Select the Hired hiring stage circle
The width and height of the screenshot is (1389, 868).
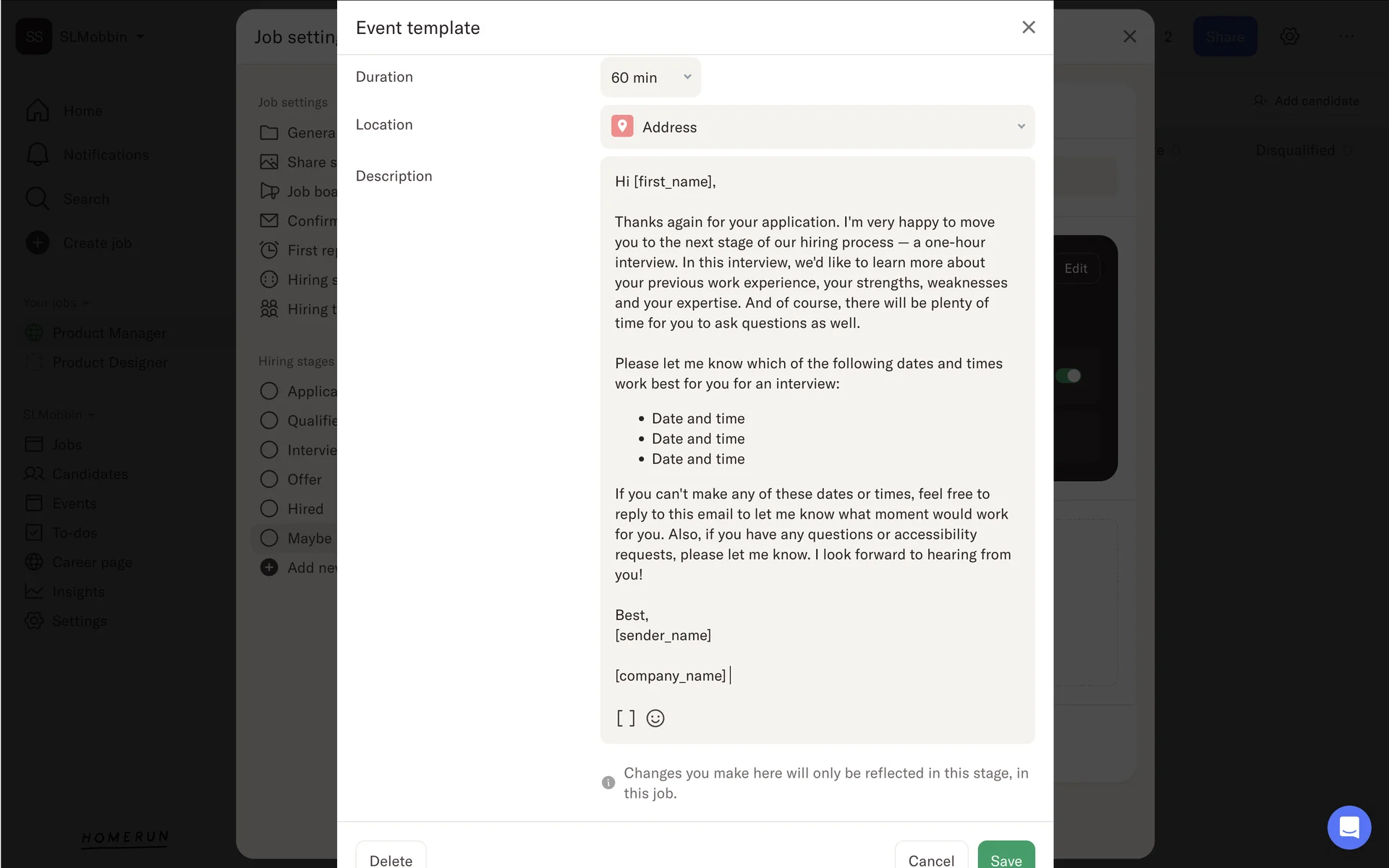269,509
